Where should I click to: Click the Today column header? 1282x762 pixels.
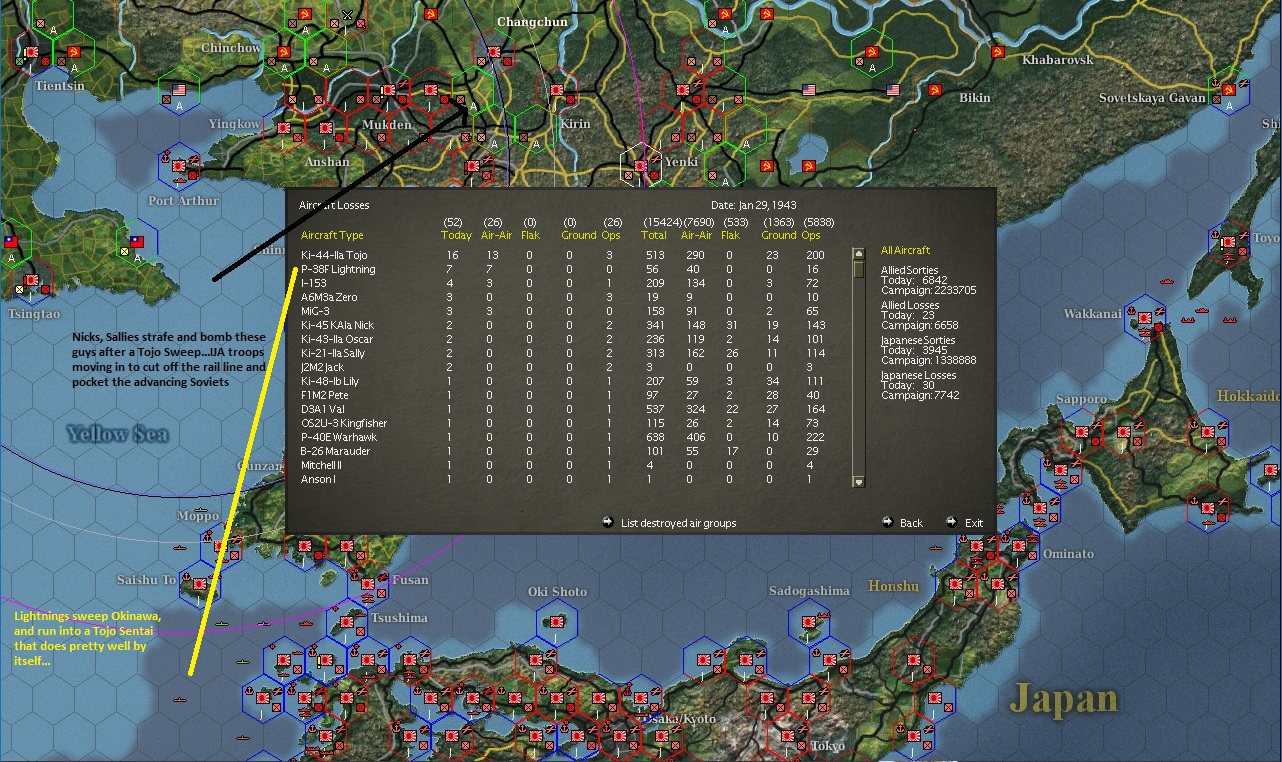tap(456, 236)
